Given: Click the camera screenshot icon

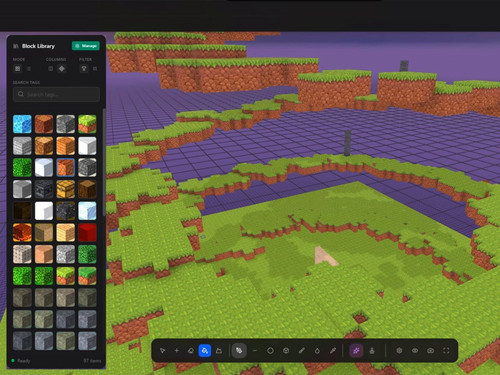Looking at the screenshot, I should point(430,351).
